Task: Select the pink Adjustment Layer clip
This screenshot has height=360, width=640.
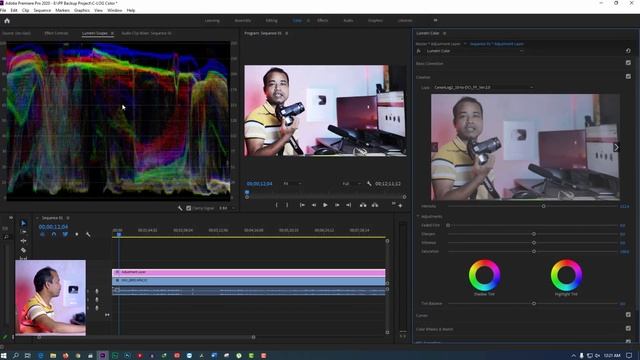Action: coord(249,272)
